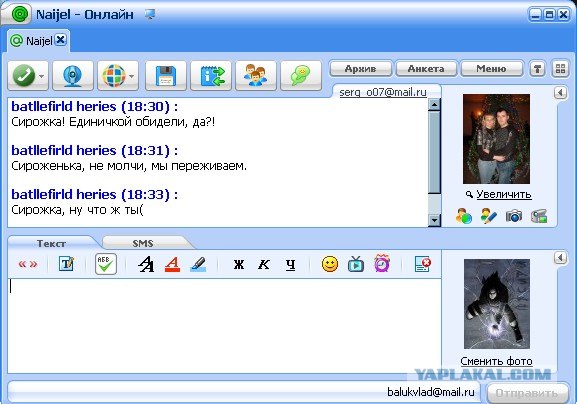Click message text 'Сирожка, ну что ж ты('
The width and height of the screenshot is (577, 404).
coord(77,210)
